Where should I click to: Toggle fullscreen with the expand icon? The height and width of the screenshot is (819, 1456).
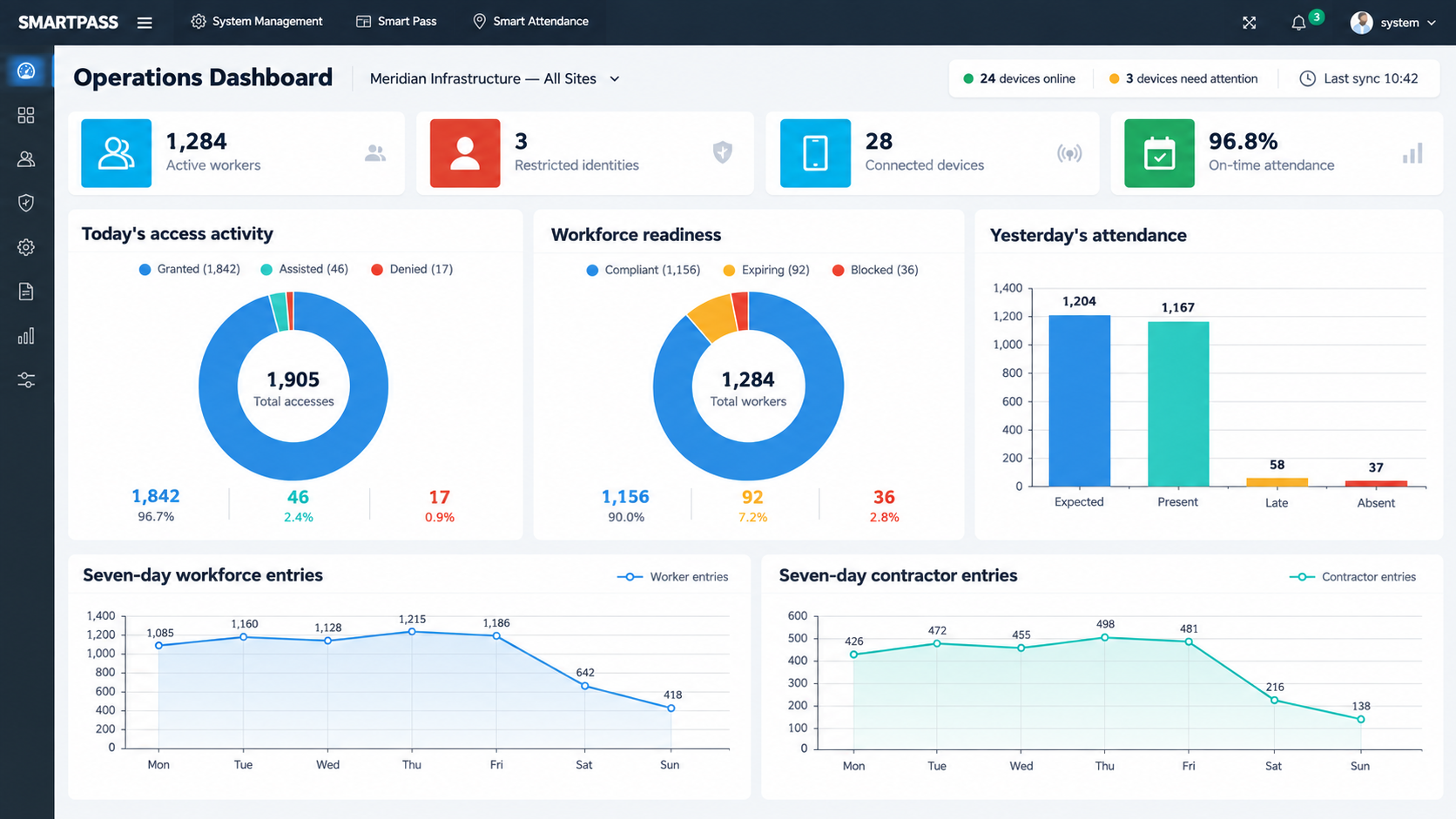coord(1249,23)
